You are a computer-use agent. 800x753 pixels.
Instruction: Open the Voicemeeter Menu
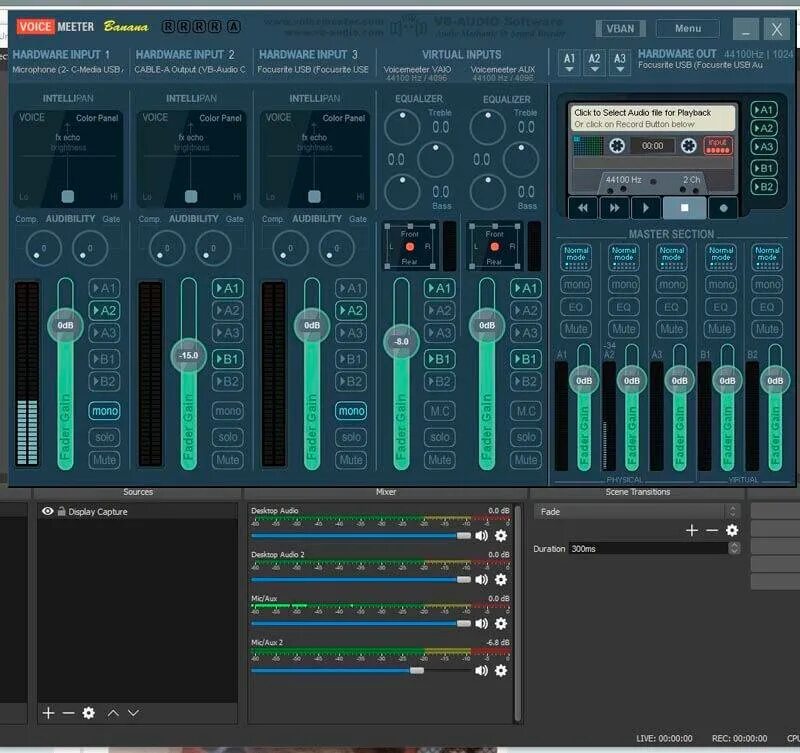coord(688,29)
